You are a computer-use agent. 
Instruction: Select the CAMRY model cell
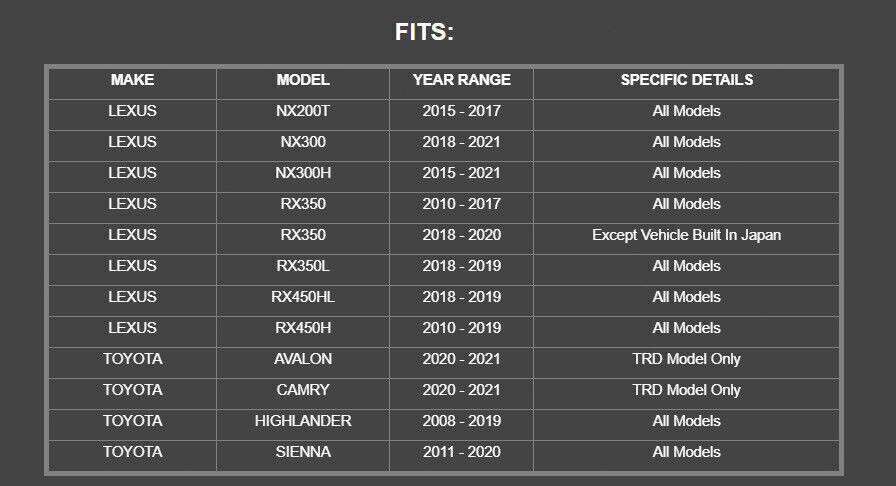(x=302, y=390)
